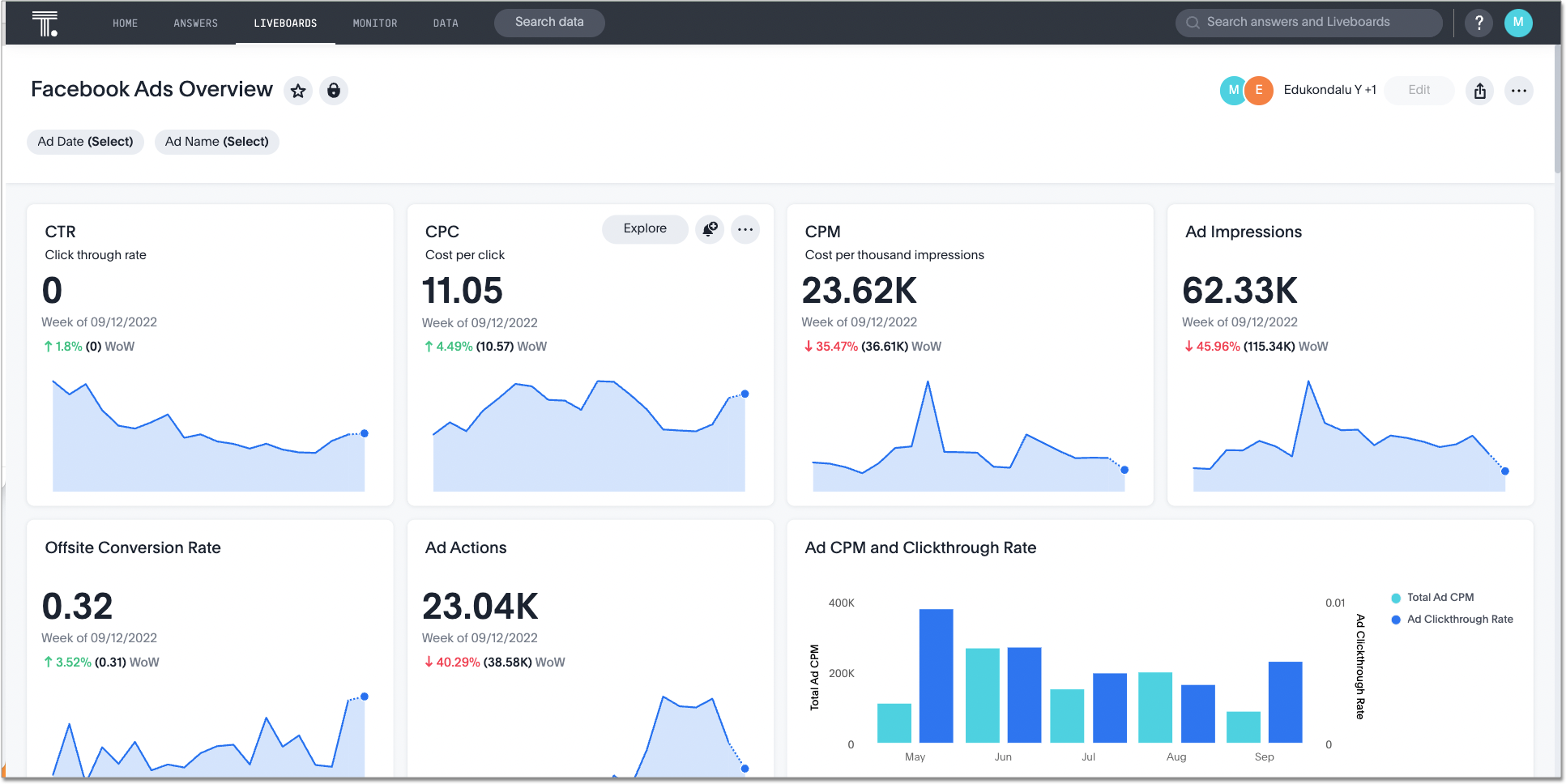The height and width of the screenshot is (784, 1566).
Task: Toggle Total Ad CPM legend series
Action: pyautogui.click(x=1440, y=598)
